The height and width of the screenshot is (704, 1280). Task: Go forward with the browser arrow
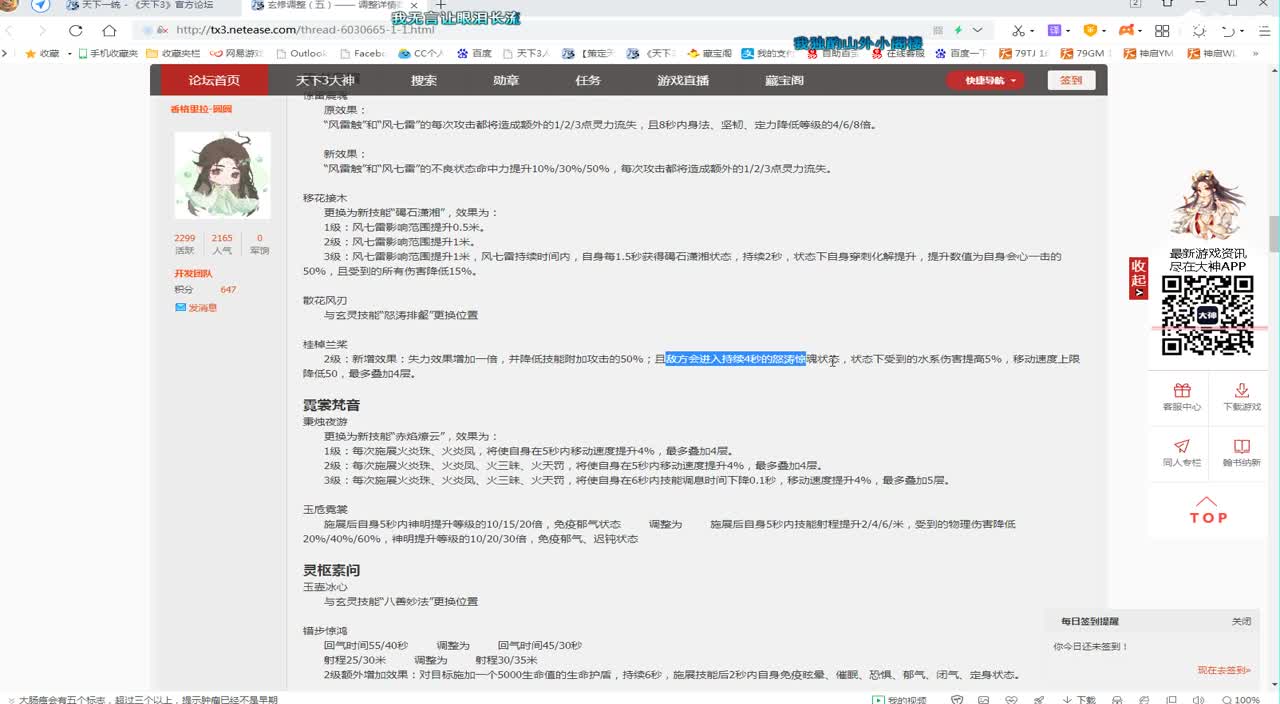tap(42, 30)
